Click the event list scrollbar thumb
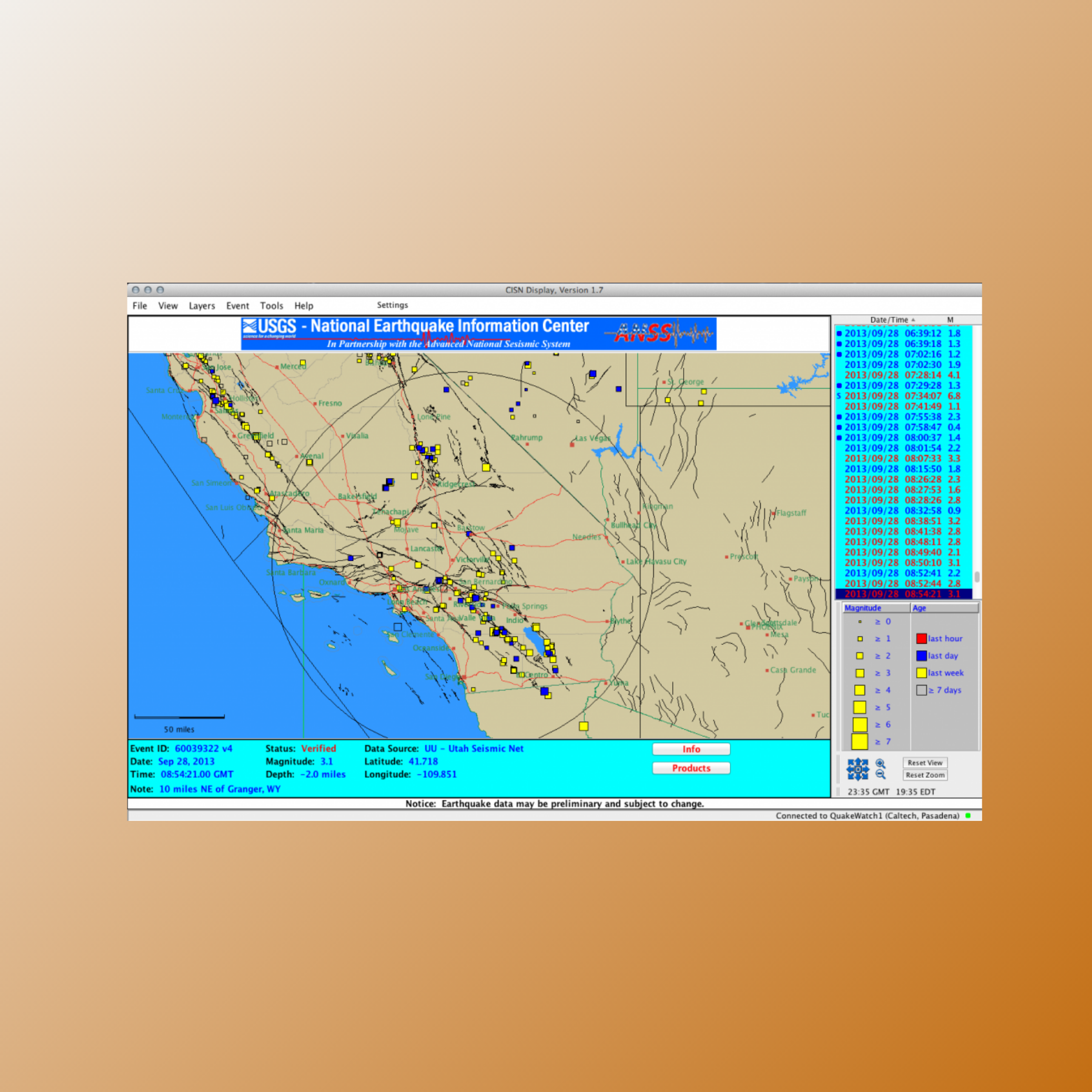The width and height of the screenshot is (1092, 1092). [977, 576]
